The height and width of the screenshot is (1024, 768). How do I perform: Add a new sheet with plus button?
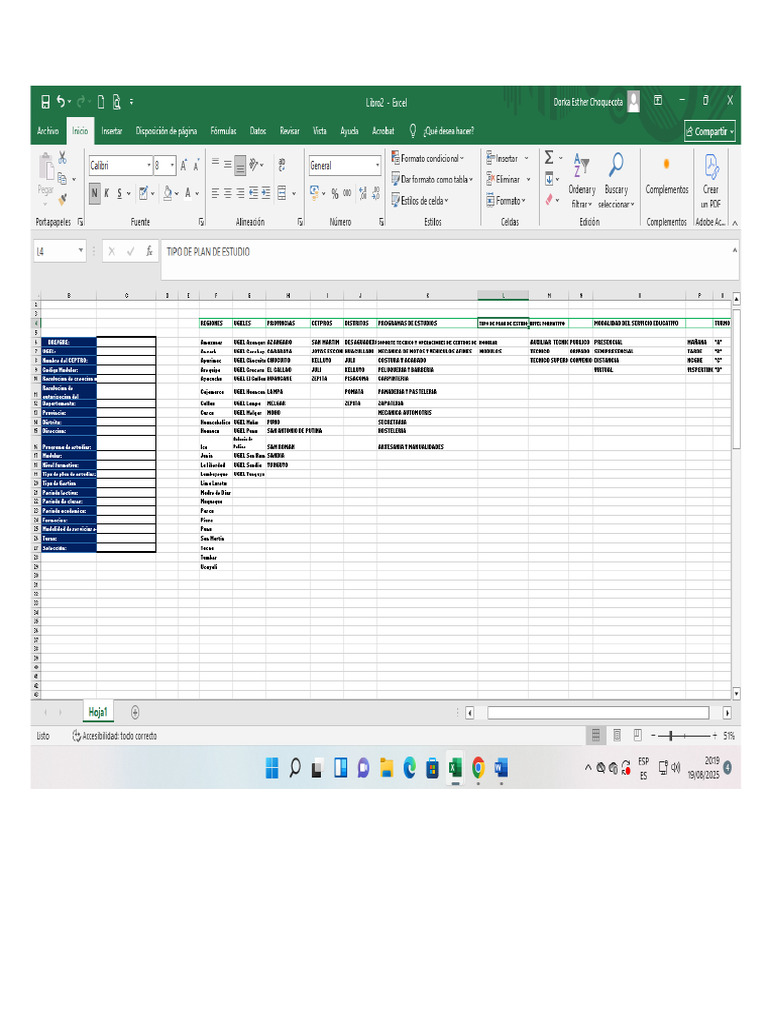135,712
